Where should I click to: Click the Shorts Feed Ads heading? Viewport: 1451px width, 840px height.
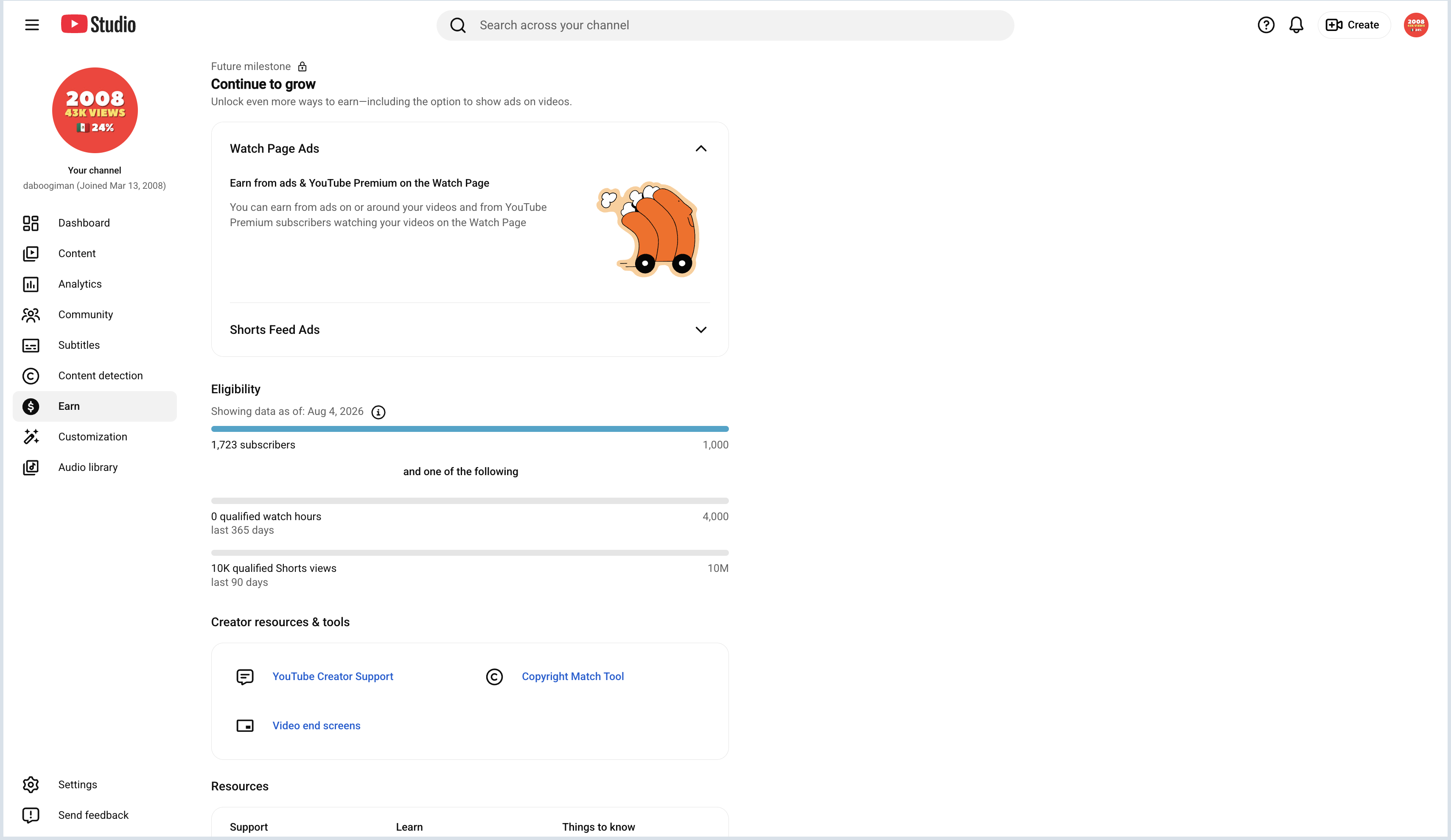(275, 330)
